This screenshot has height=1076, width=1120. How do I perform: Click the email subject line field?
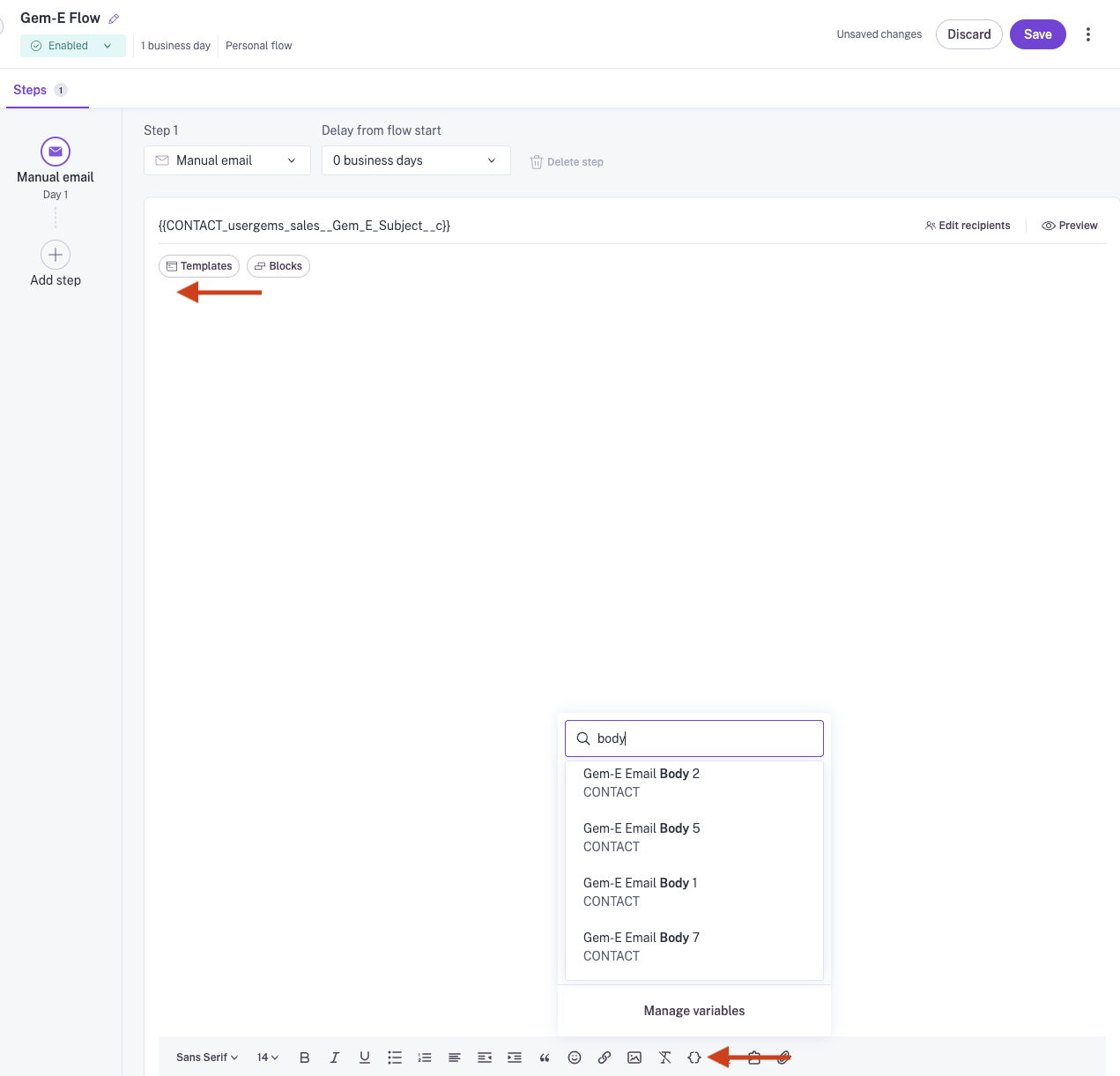click(529, 226)
